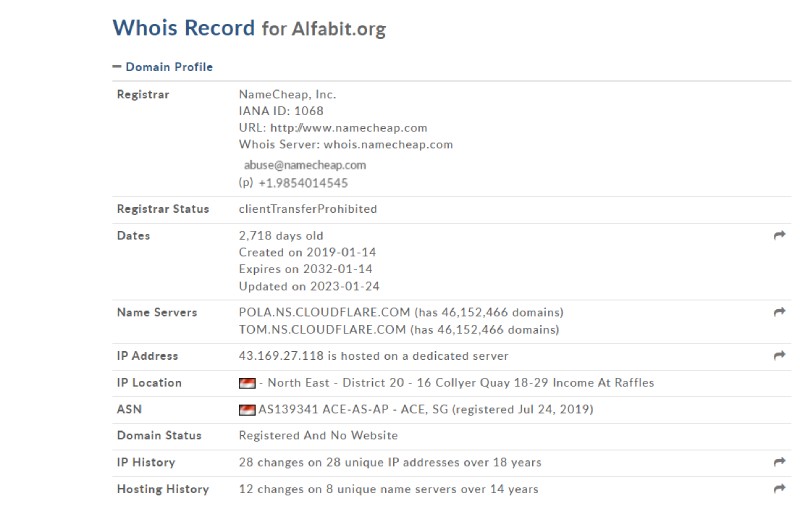Image resolution: width=800 pixels, height=509 pixels.
Task: Click the Hosting History row label
Action: click(x=163, y=489)
